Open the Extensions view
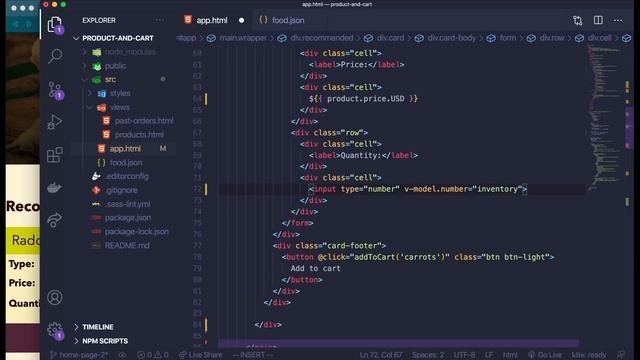Image resolution: width=640 pixels, height=360 pixels. point(55,155)
